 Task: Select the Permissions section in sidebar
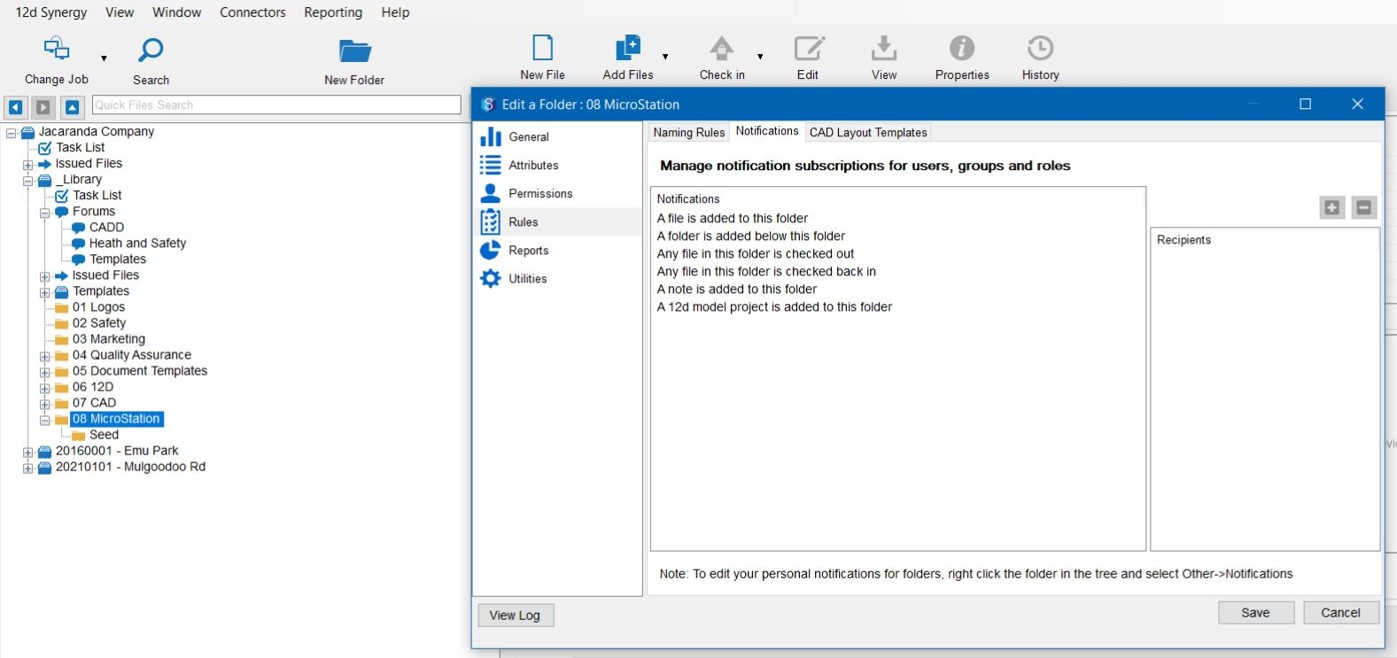pos(540,193)
